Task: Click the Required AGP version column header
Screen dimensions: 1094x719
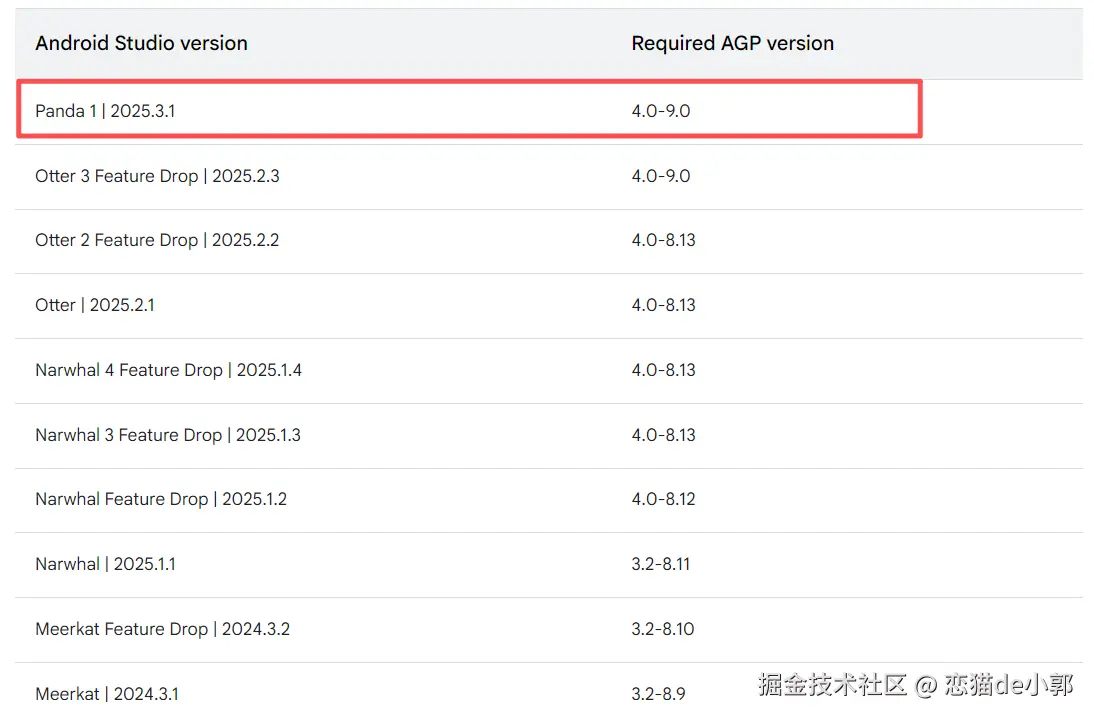Action: (732, 43)
